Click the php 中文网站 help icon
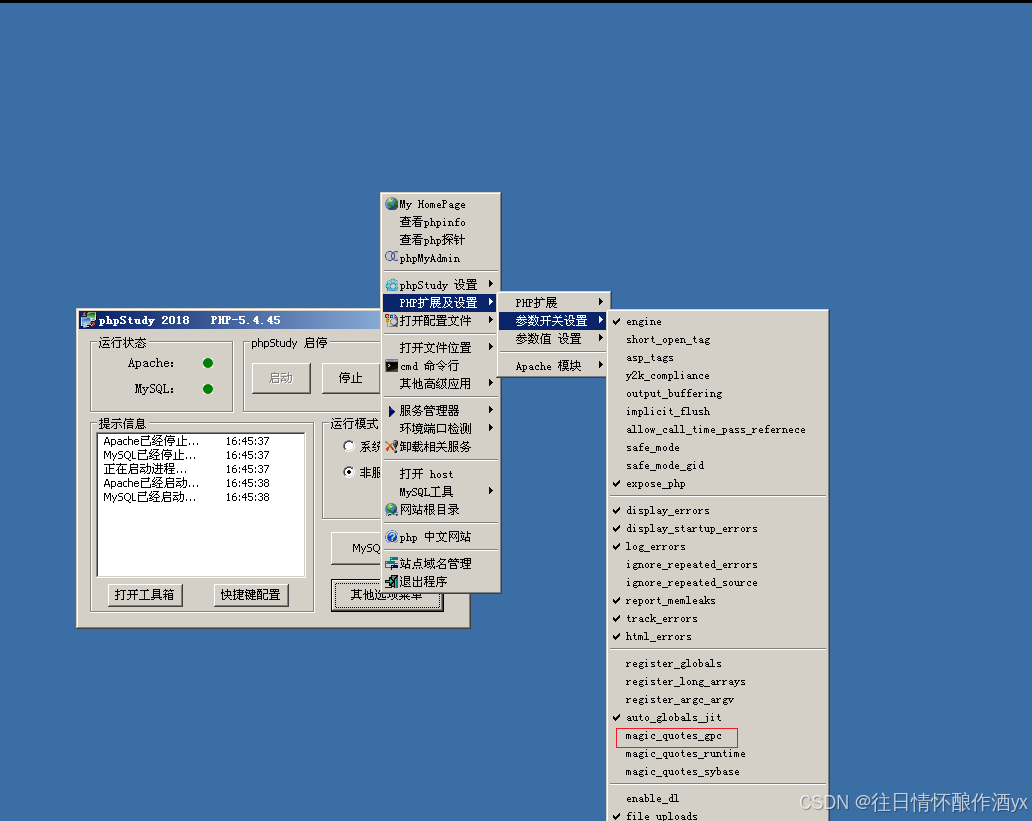 point(392,537)
